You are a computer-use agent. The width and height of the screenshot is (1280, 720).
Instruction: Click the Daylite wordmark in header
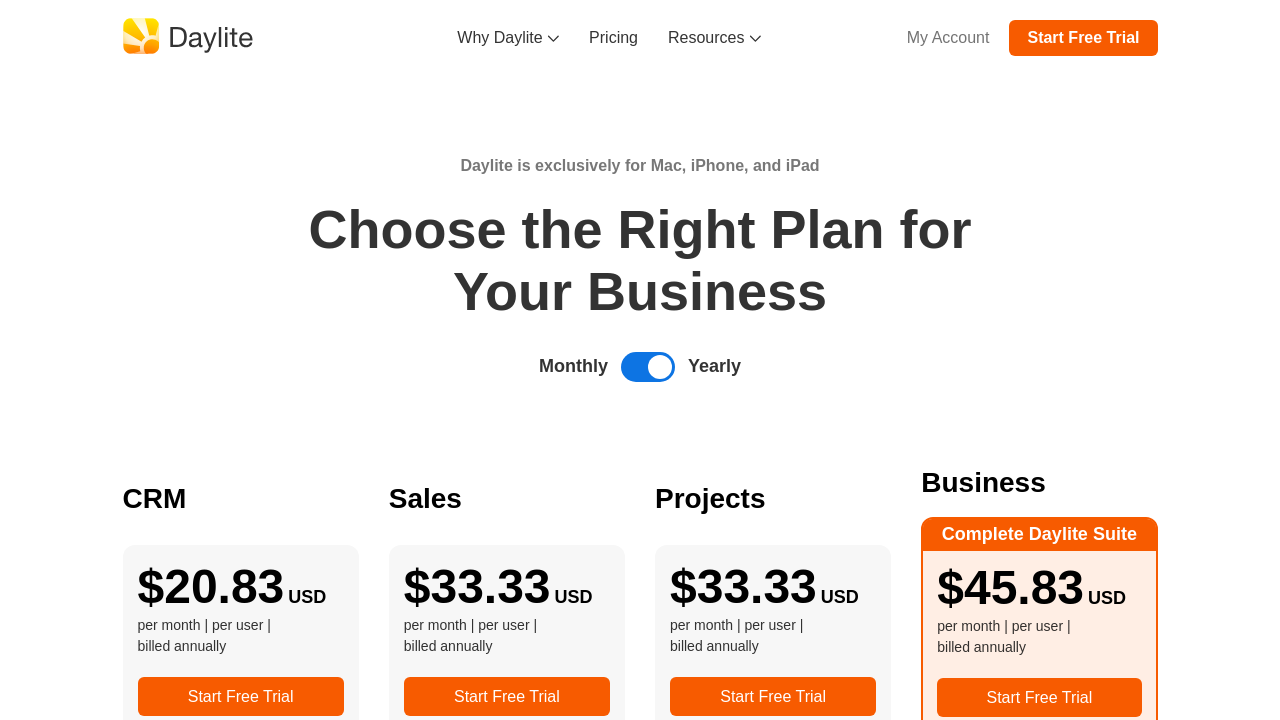210,38
